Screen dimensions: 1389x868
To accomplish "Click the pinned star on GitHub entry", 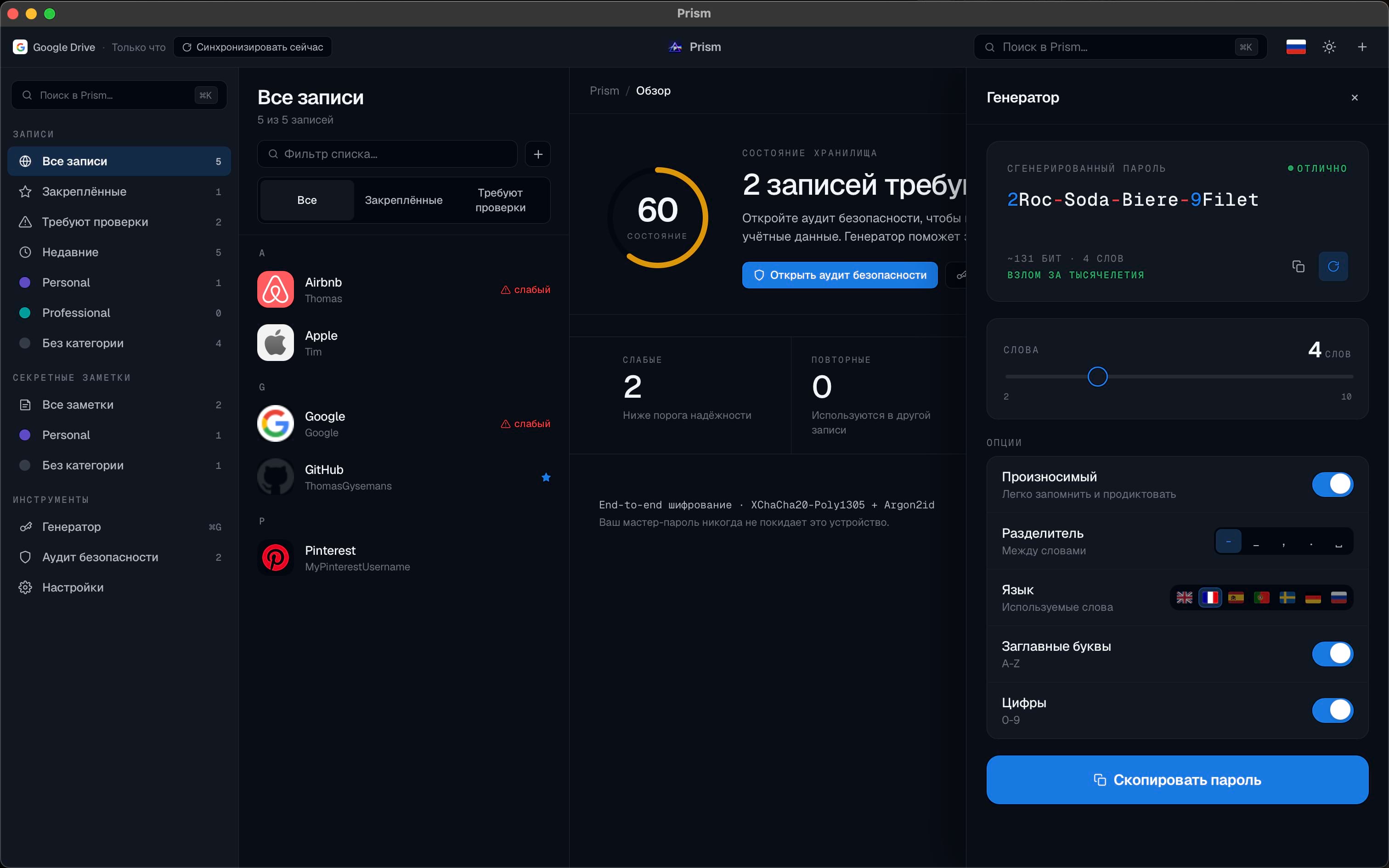I will [x=546, y=478].
